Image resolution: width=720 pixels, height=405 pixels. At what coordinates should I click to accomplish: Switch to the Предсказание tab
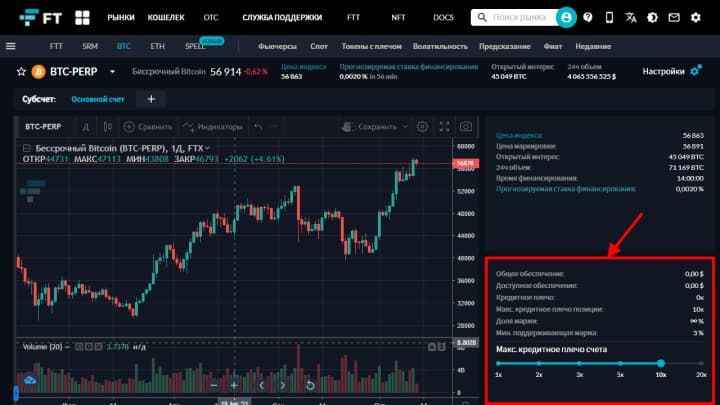pos(505,46)
